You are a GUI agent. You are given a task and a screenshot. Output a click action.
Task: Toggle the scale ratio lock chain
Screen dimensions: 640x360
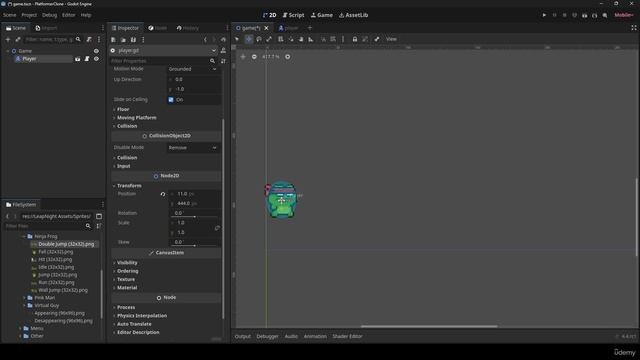coord(217,228)
